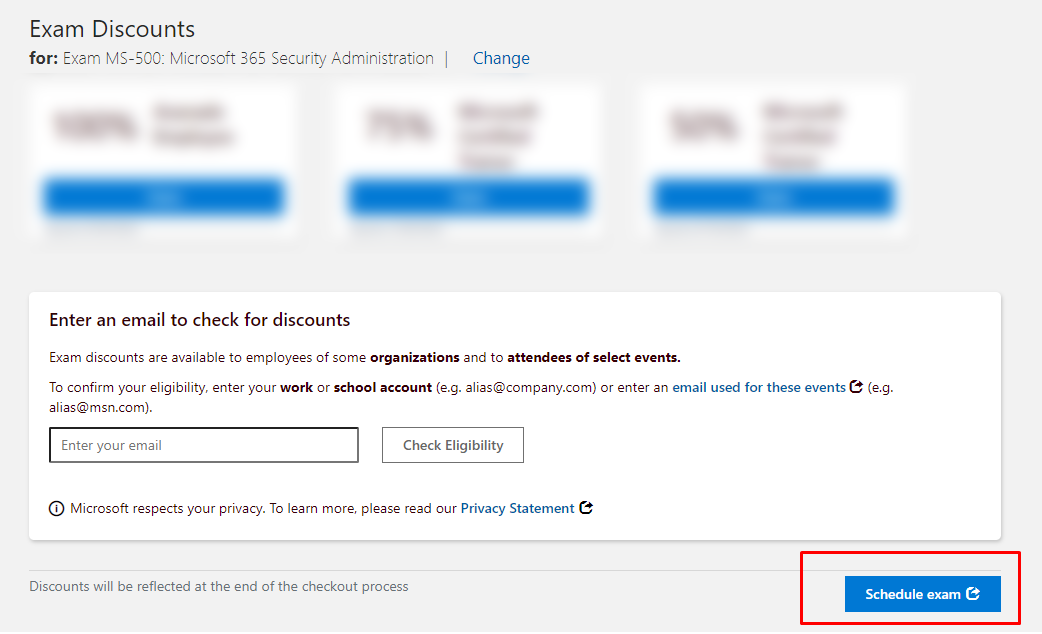The image size is (1042, 634).
Task: Click the info icon before privacy notice
Action: click(x=57, y=509)
